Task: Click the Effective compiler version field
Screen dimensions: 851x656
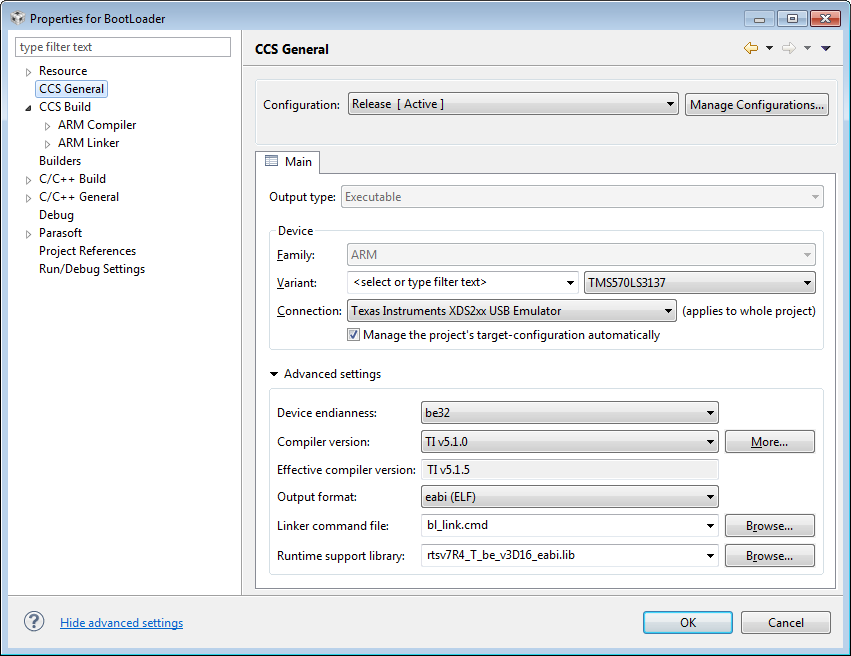Action: pos(569,469)
